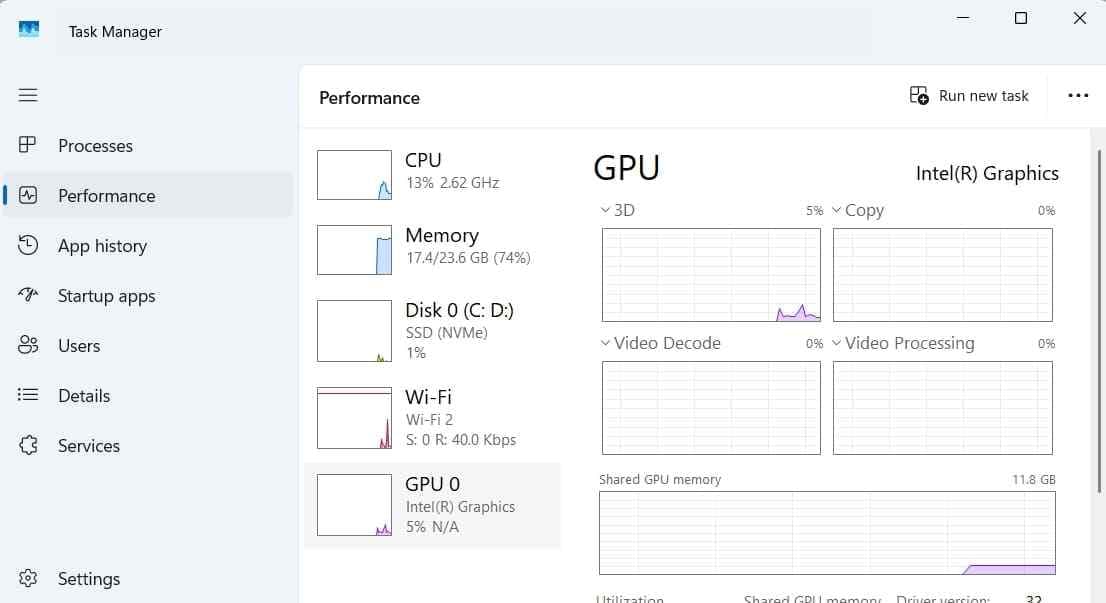Open the Memory performance entry

(432, 250)
